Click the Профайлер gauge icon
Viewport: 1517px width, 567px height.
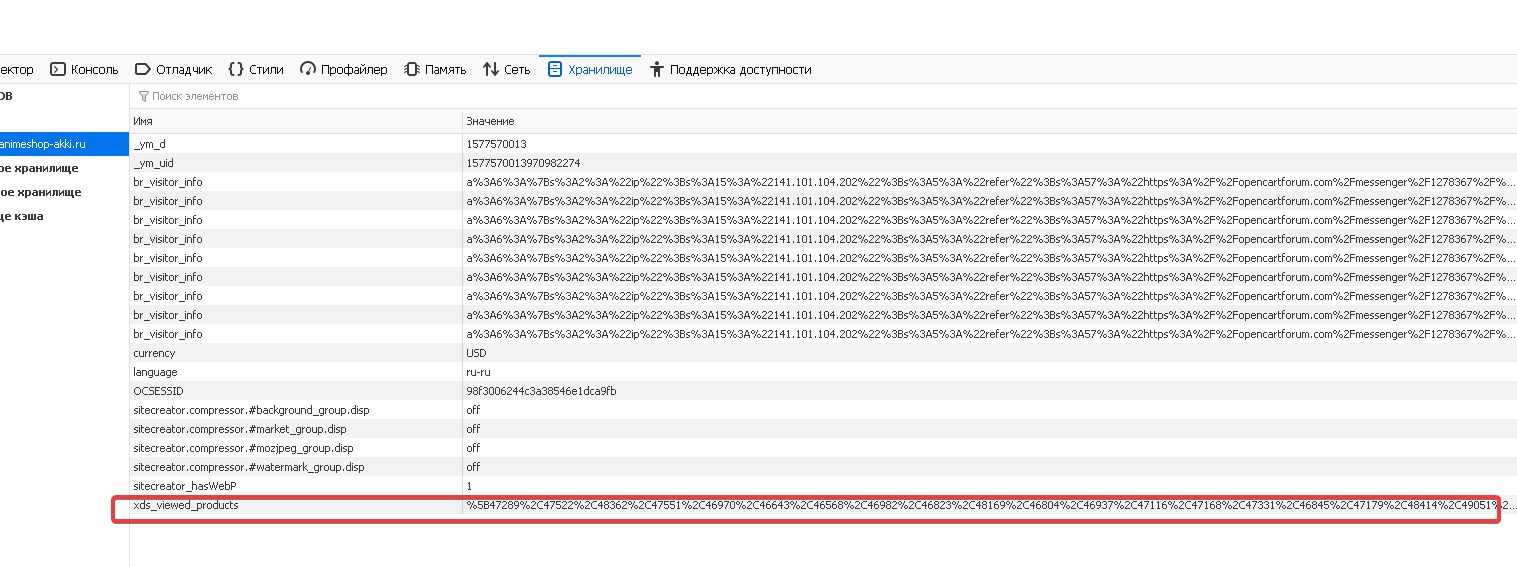click(x=308, y=70)
